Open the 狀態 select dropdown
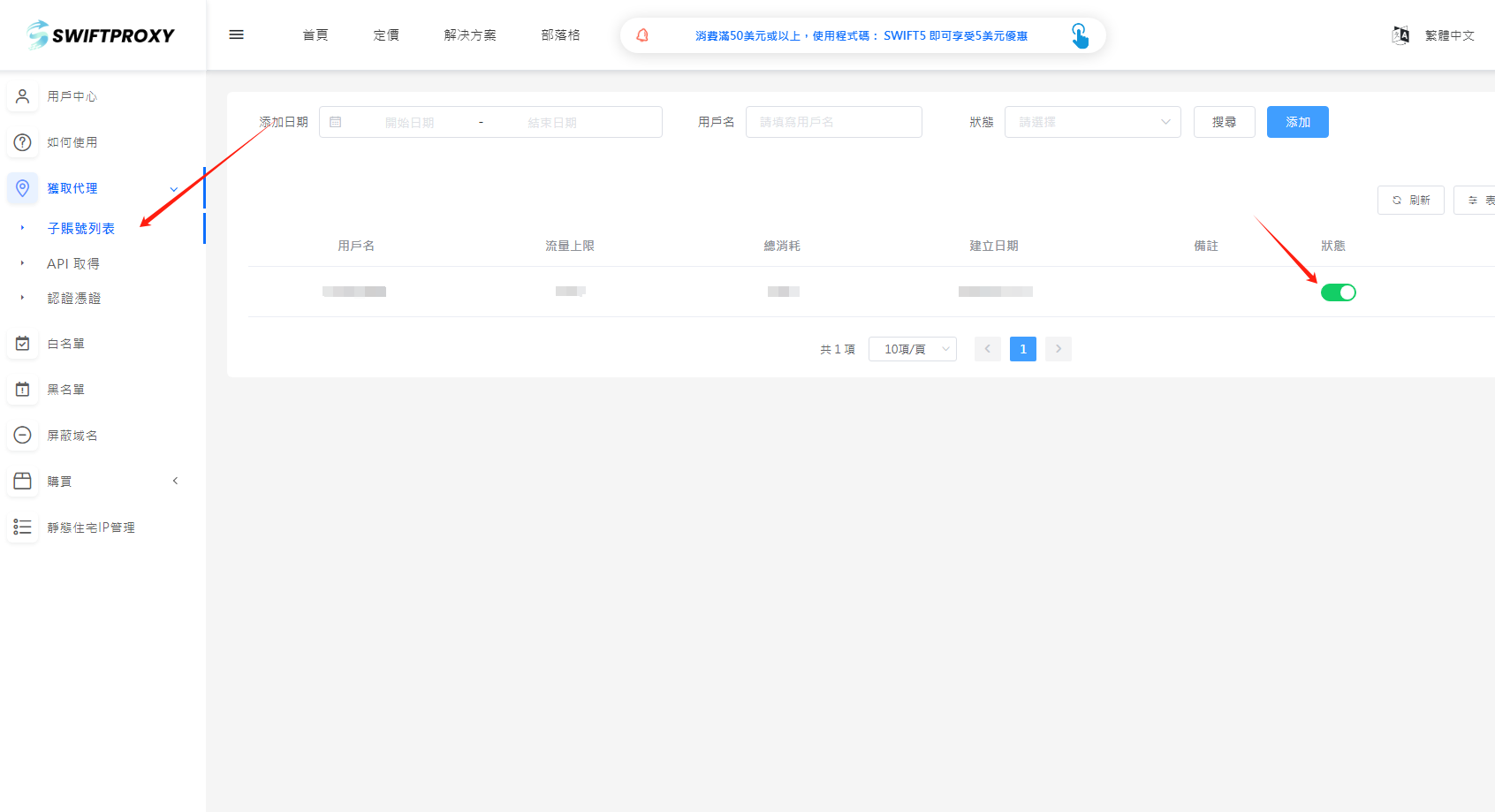Image resolution: width=1495 pixels, height=812 pixels. point(1092,122)
